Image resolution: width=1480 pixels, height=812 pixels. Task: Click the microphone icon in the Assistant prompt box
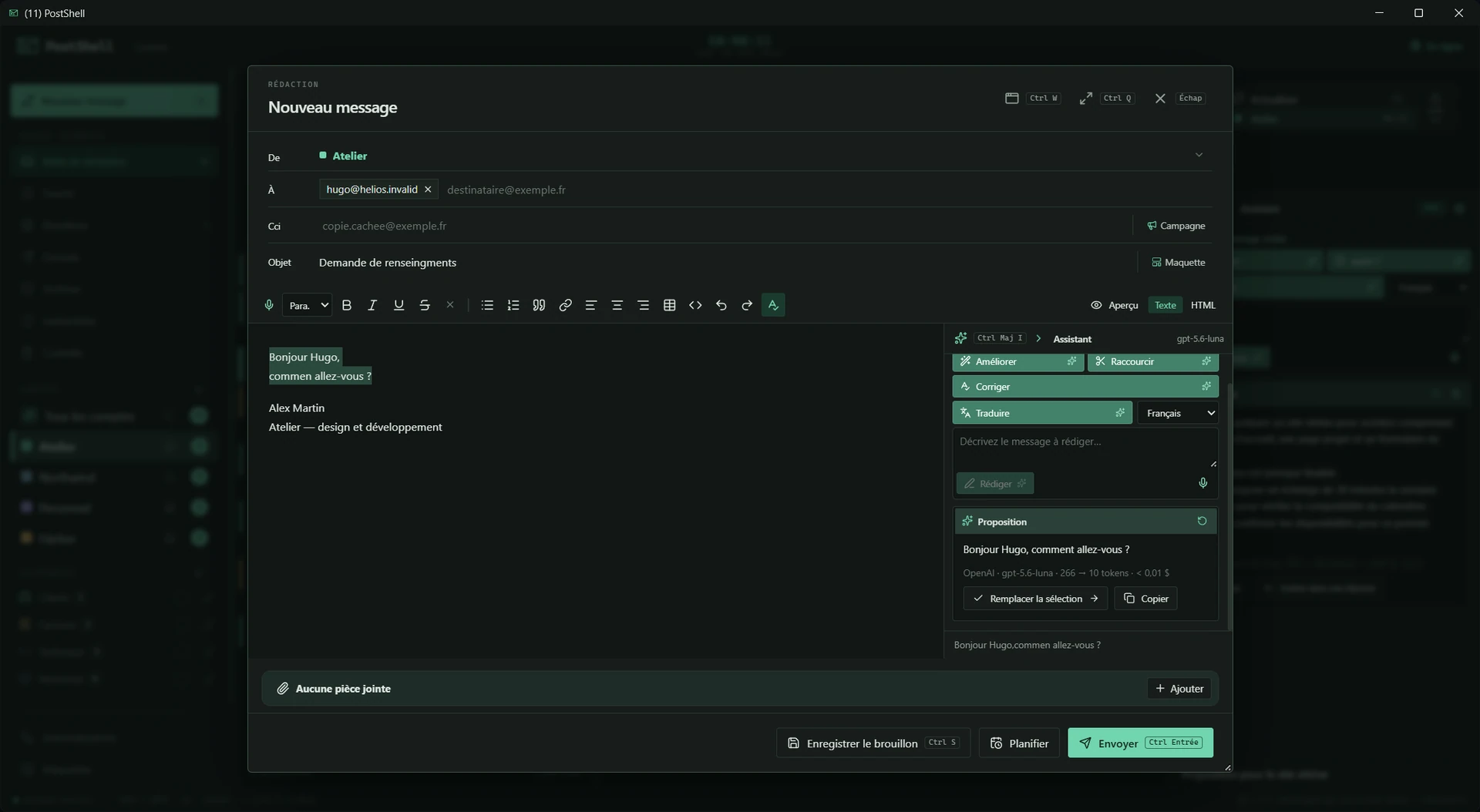[x=1202, y=483]
